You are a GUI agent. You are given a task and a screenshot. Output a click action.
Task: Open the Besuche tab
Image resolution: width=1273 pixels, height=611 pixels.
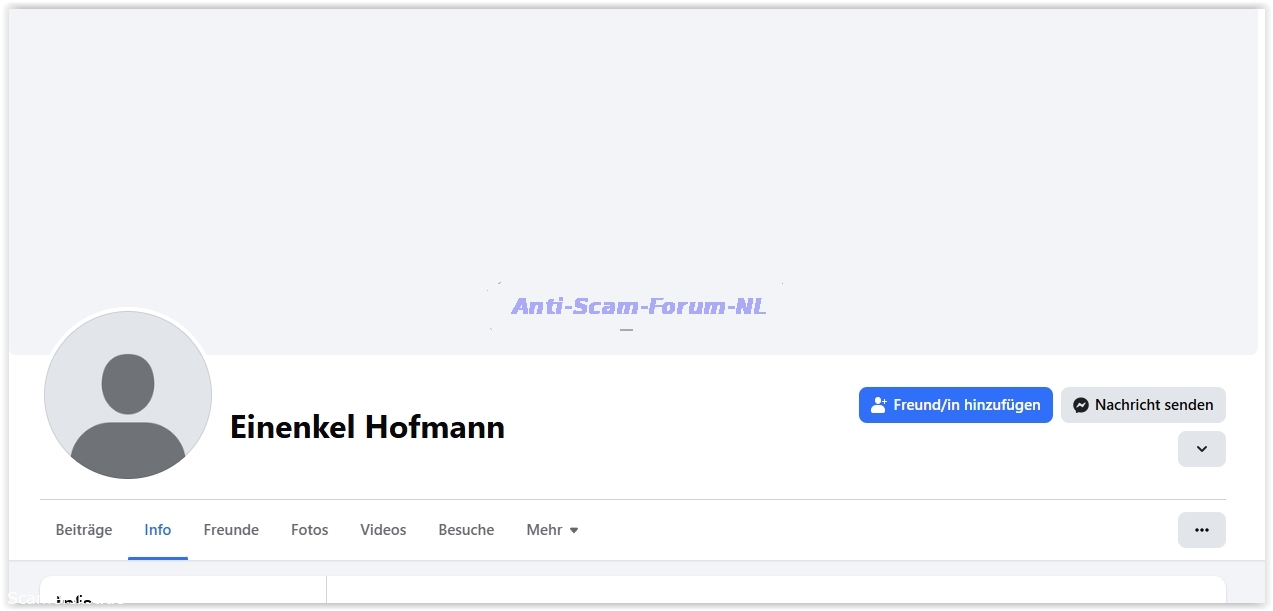point(466,530)
